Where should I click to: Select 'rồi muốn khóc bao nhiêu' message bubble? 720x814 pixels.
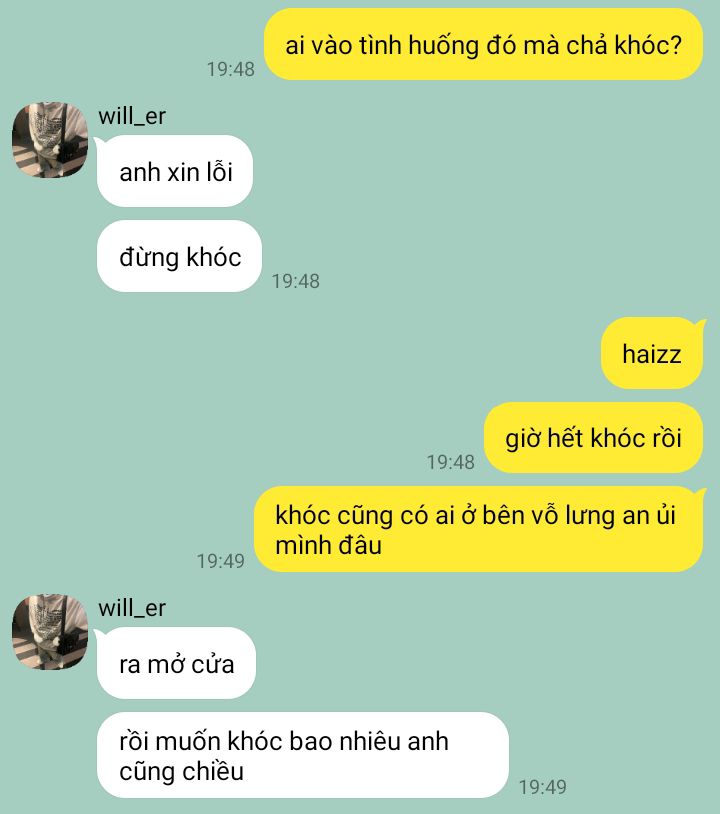click(x=303, y=755)
